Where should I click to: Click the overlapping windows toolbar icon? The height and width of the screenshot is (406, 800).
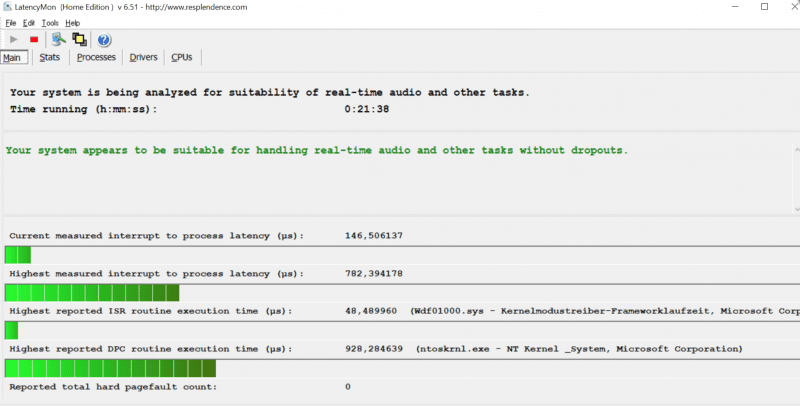pos(79,39)
